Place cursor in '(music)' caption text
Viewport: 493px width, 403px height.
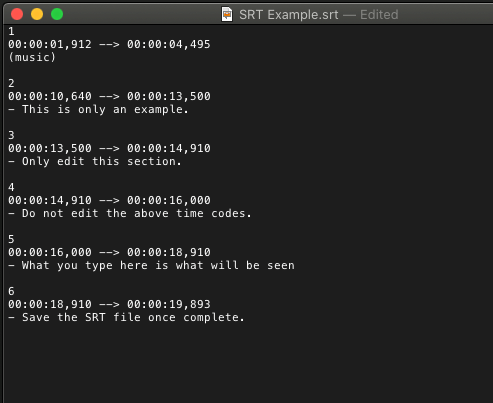32,57
